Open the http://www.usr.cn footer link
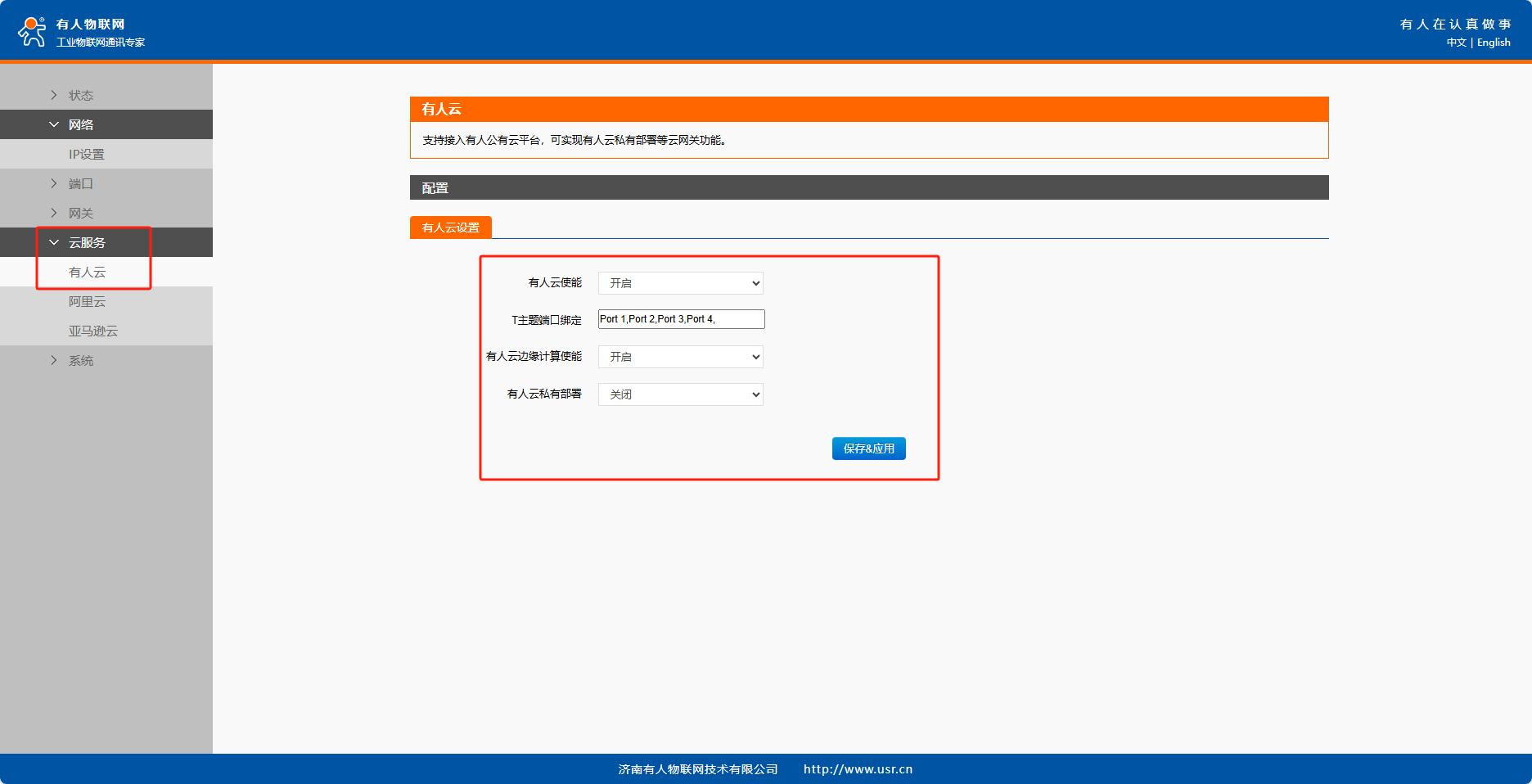The width and height of the screenshot is (1532, 784). [x=858, y=769]
